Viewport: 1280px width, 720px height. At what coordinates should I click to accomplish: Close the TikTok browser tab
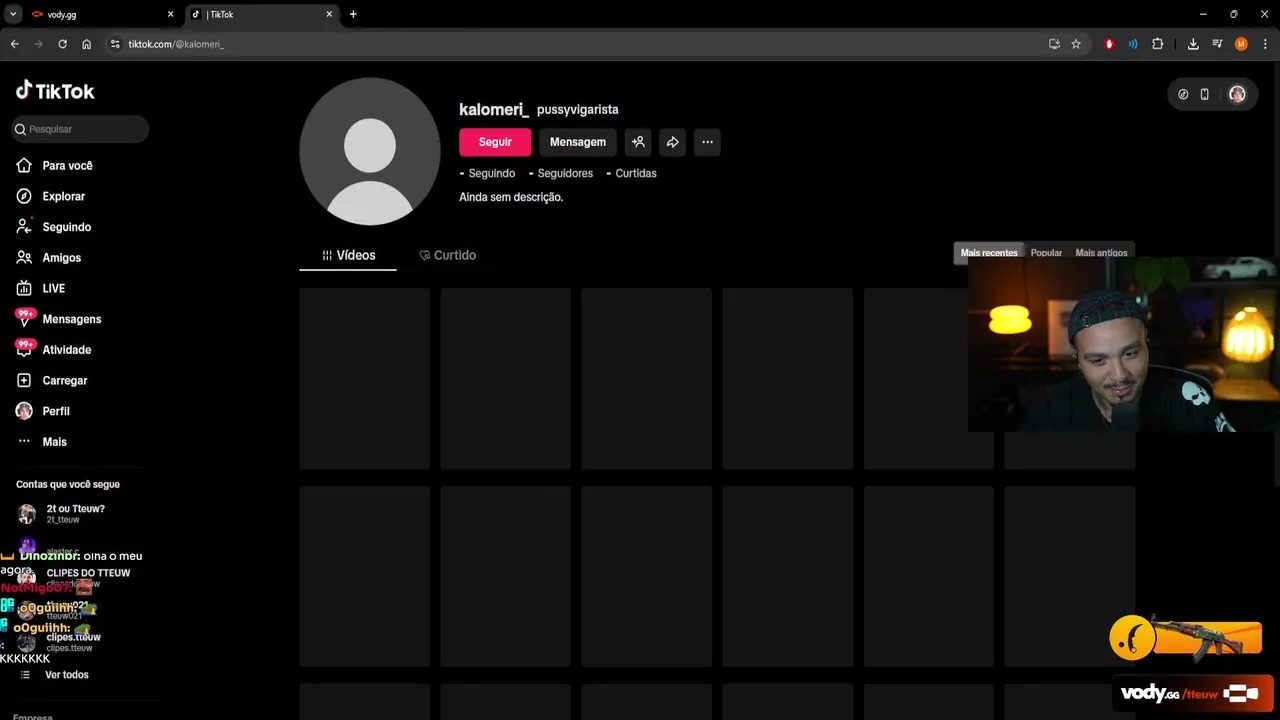pos(329,15)
